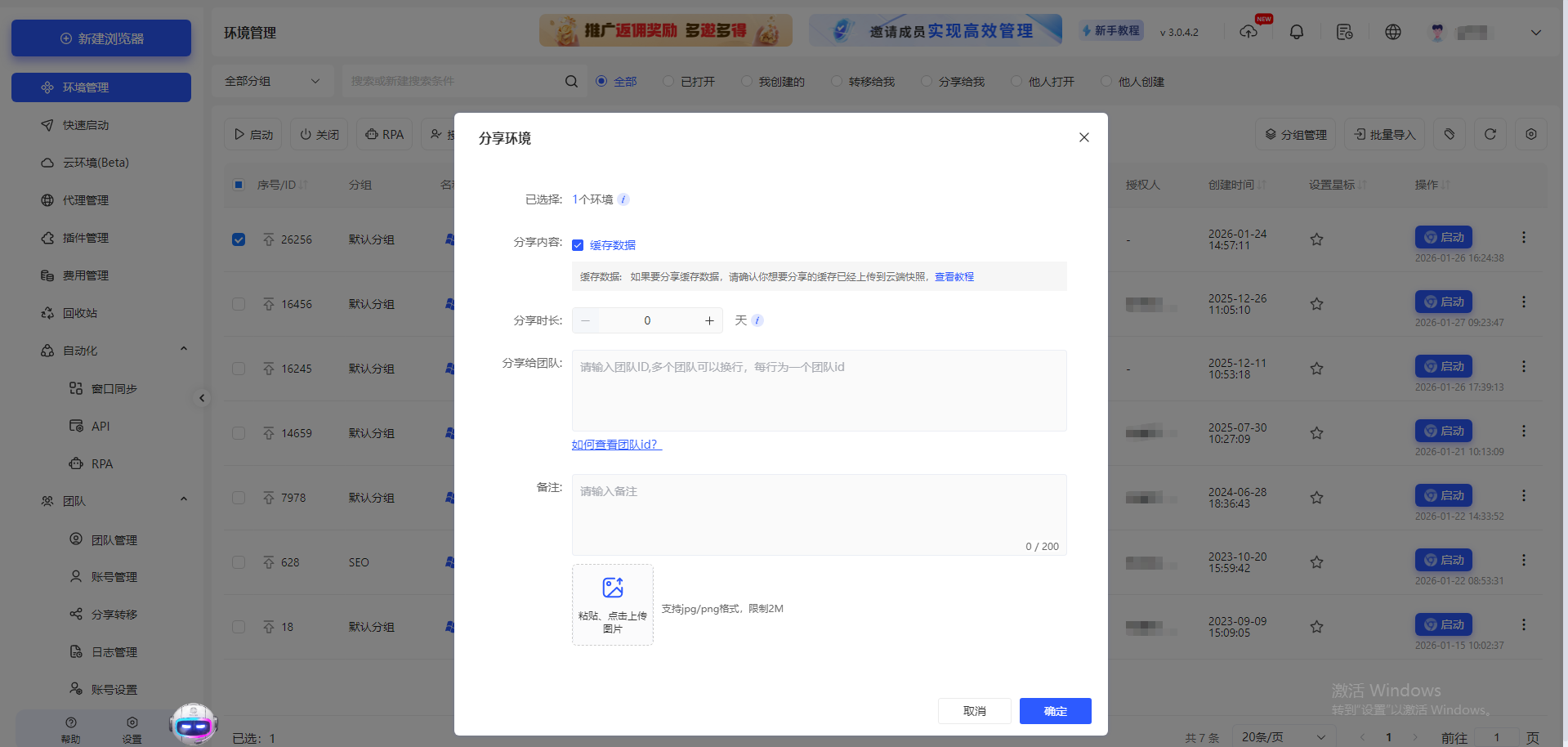Open the settings gear at toolbar right

[x=1531, y=133]
